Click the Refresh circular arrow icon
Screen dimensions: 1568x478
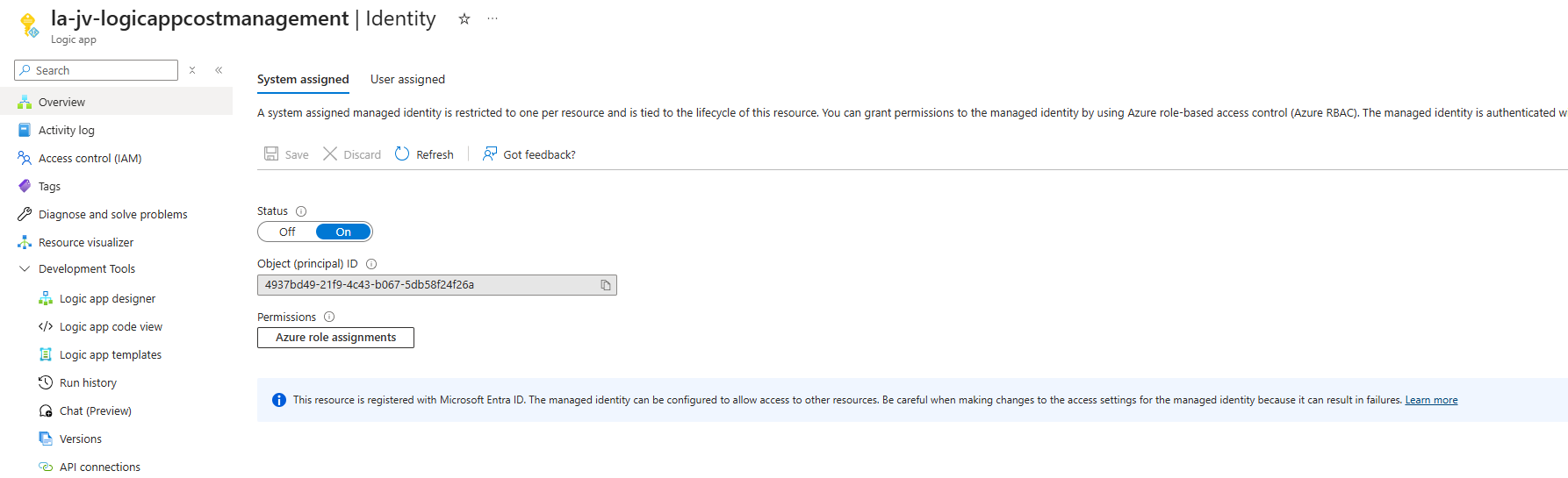click(x=402, y=153)
